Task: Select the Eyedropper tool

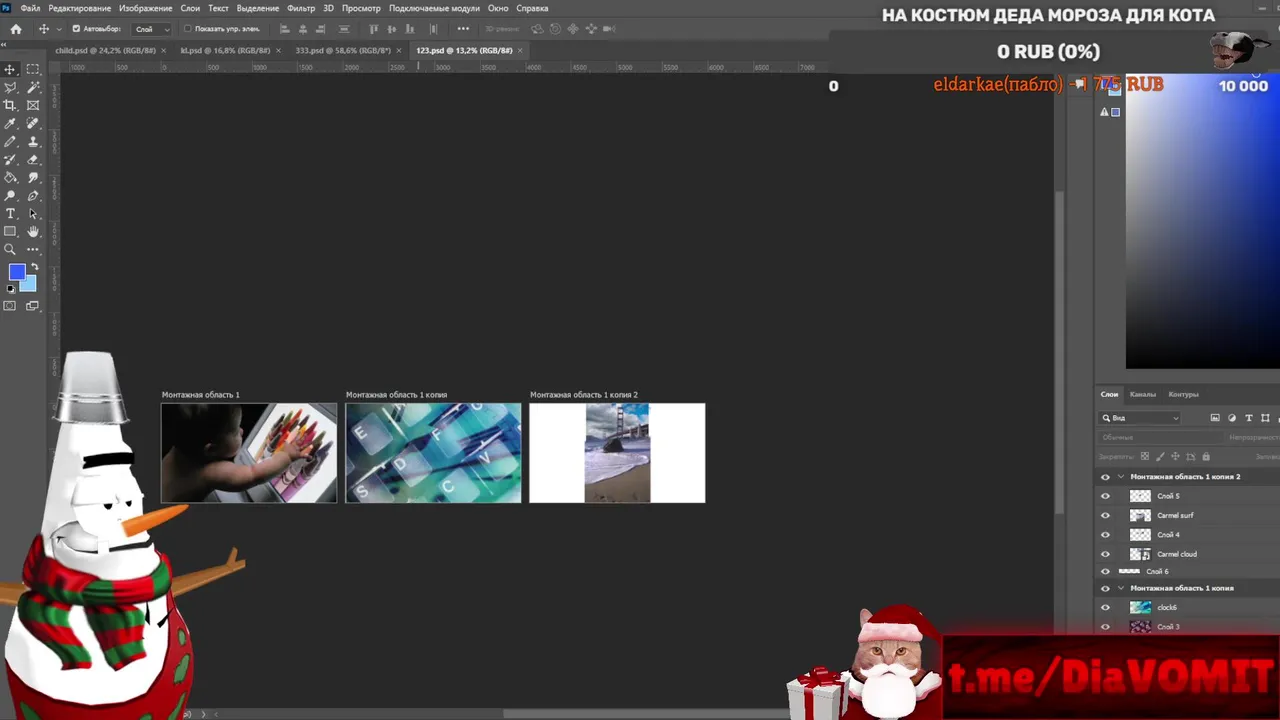Action: (10, 123)
